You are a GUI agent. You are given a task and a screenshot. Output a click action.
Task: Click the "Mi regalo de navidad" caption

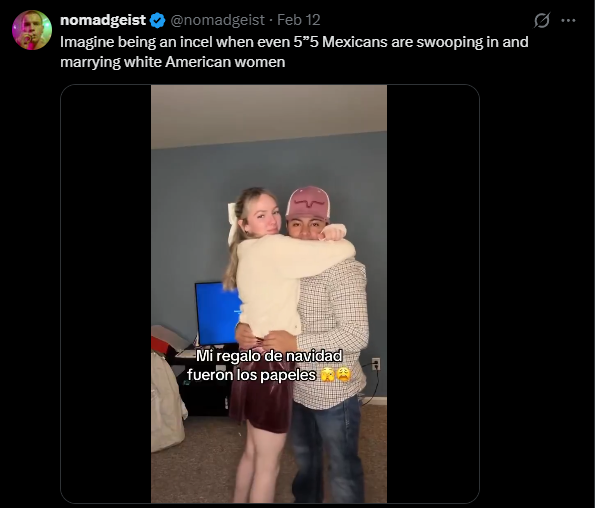click(x=269, y=356)
